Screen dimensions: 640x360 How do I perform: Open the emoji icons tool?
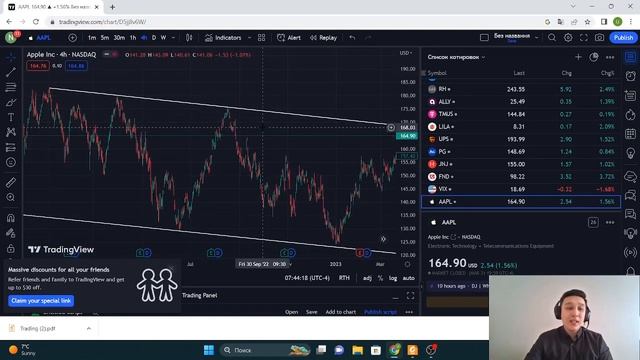(11, 162)
